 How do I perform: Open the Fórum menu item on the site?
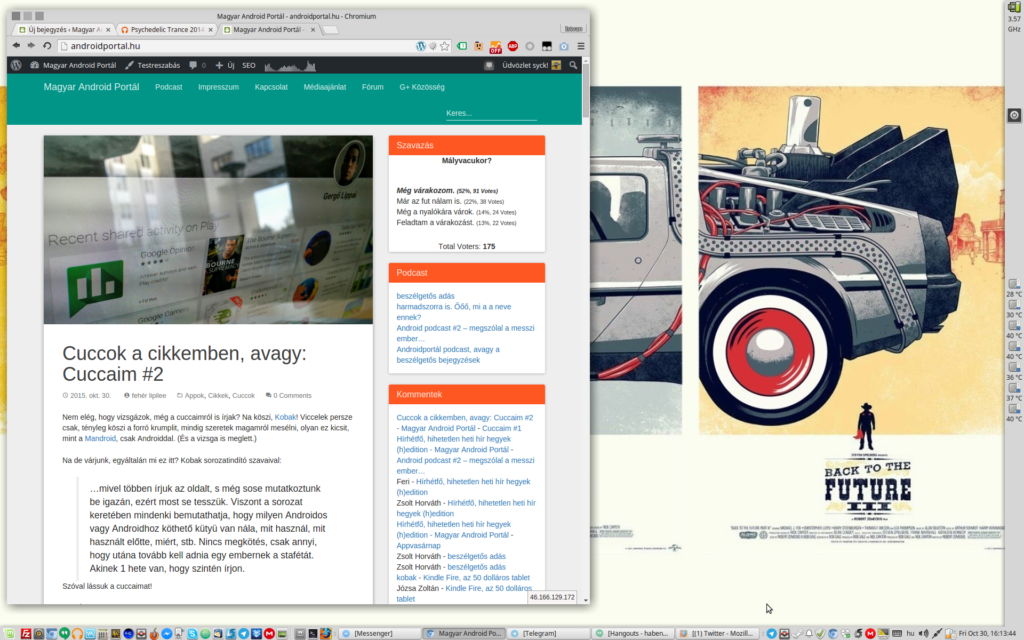tap(372, 87)
